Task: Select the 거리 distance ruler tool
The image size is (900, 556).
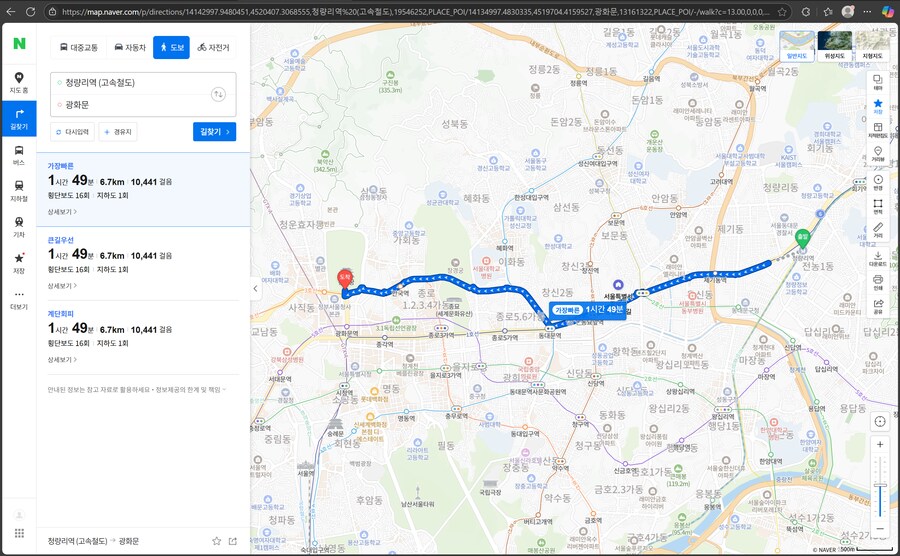Action: click(878, 230)
